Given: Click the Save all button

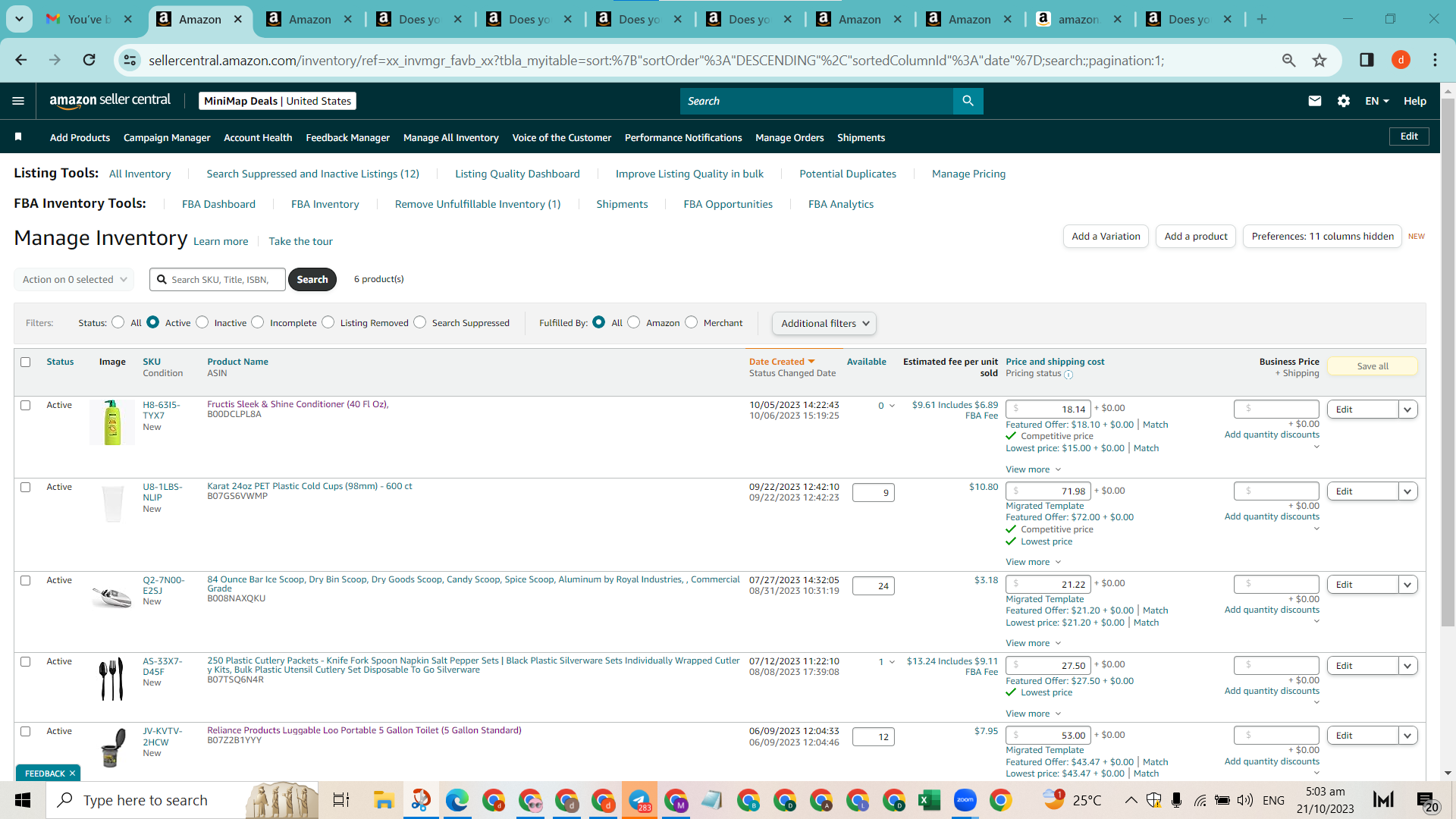Looking at the screenshot, I should [x=1373, y=366].
